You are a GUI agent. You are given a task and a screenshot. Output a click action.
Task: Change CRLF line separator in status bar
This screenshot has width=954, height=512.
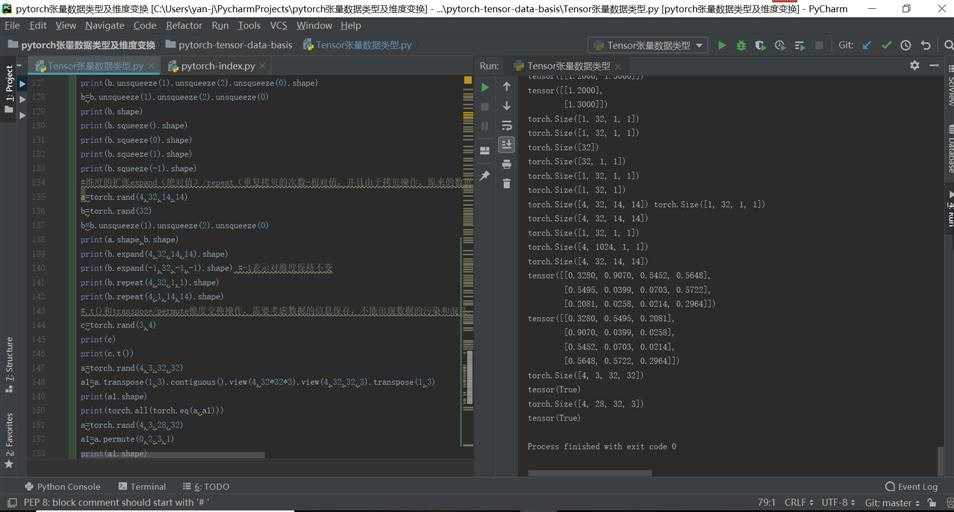pos(799,503)
